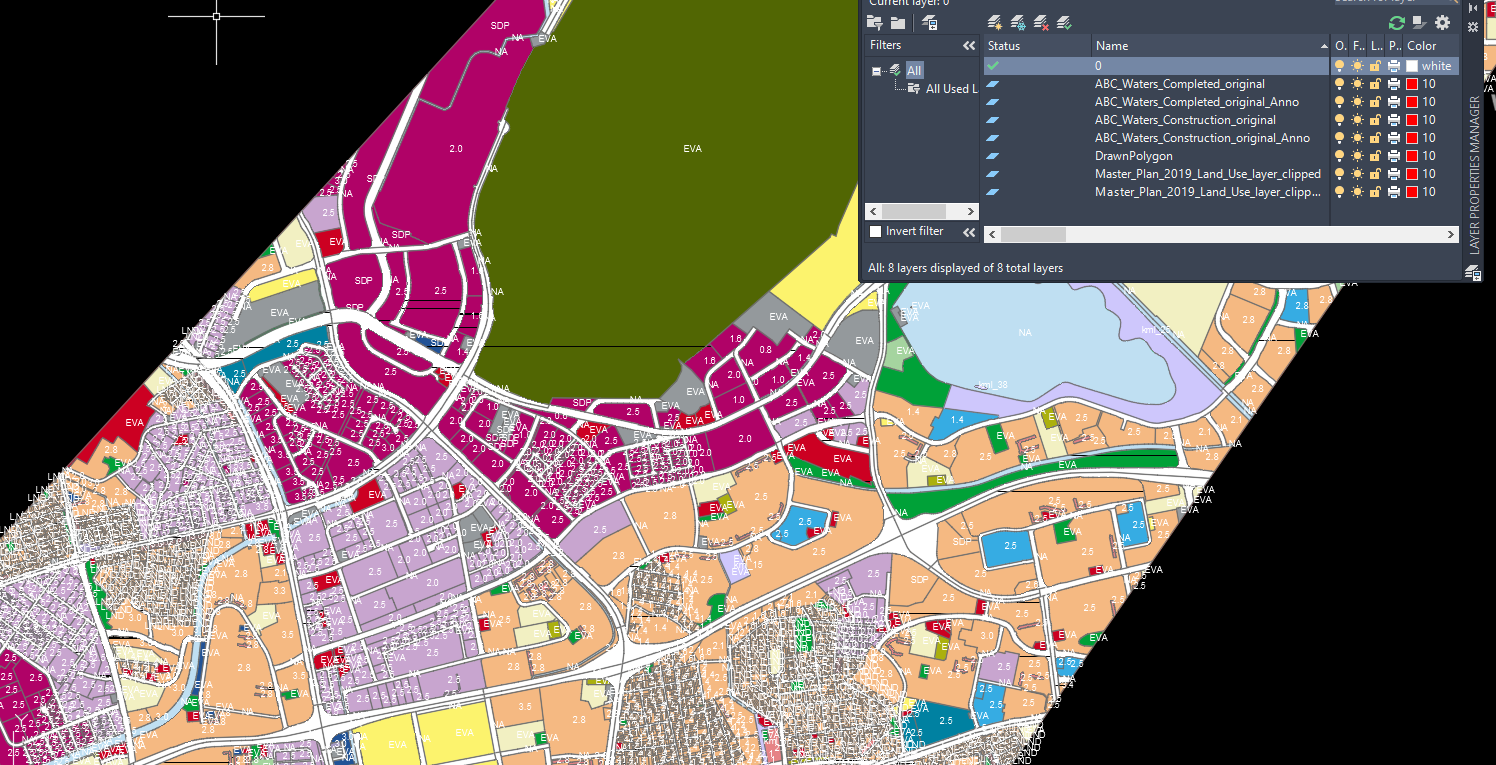Freeze the ABC_Waters_Completed_original layer
Viewport: 1496px width, 765px height.
tap(1358, 84)
